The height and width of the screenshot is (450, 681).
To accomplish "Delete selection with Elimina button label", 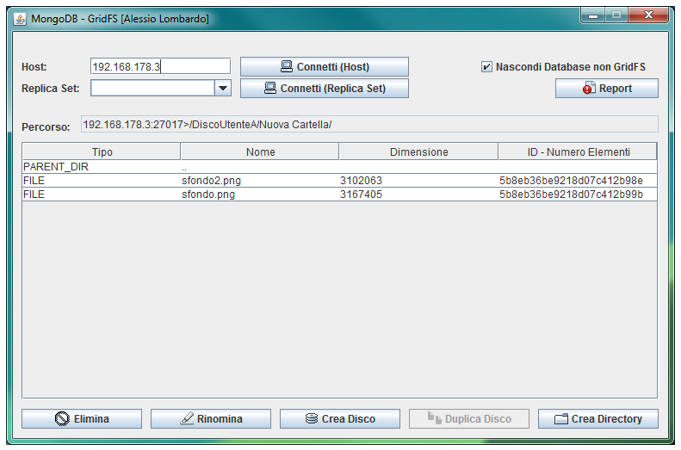I will pyautogui.click(x=91, y=419).
